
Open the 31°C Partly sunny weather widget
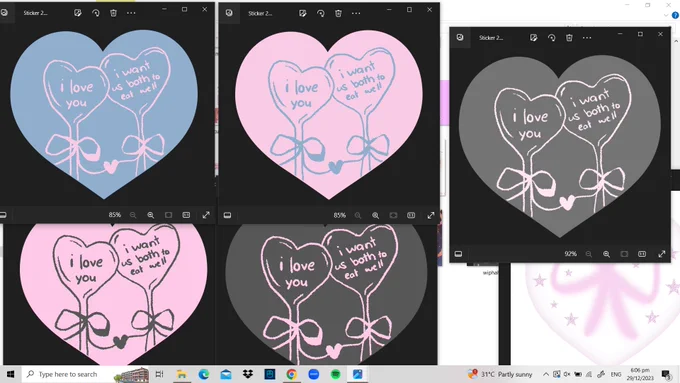pyautogui.click(x=500, y=374)
